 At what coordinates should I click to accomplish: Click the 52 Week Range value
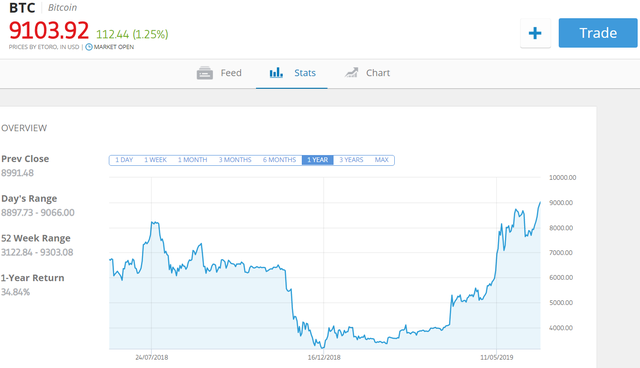click(37, 253)
